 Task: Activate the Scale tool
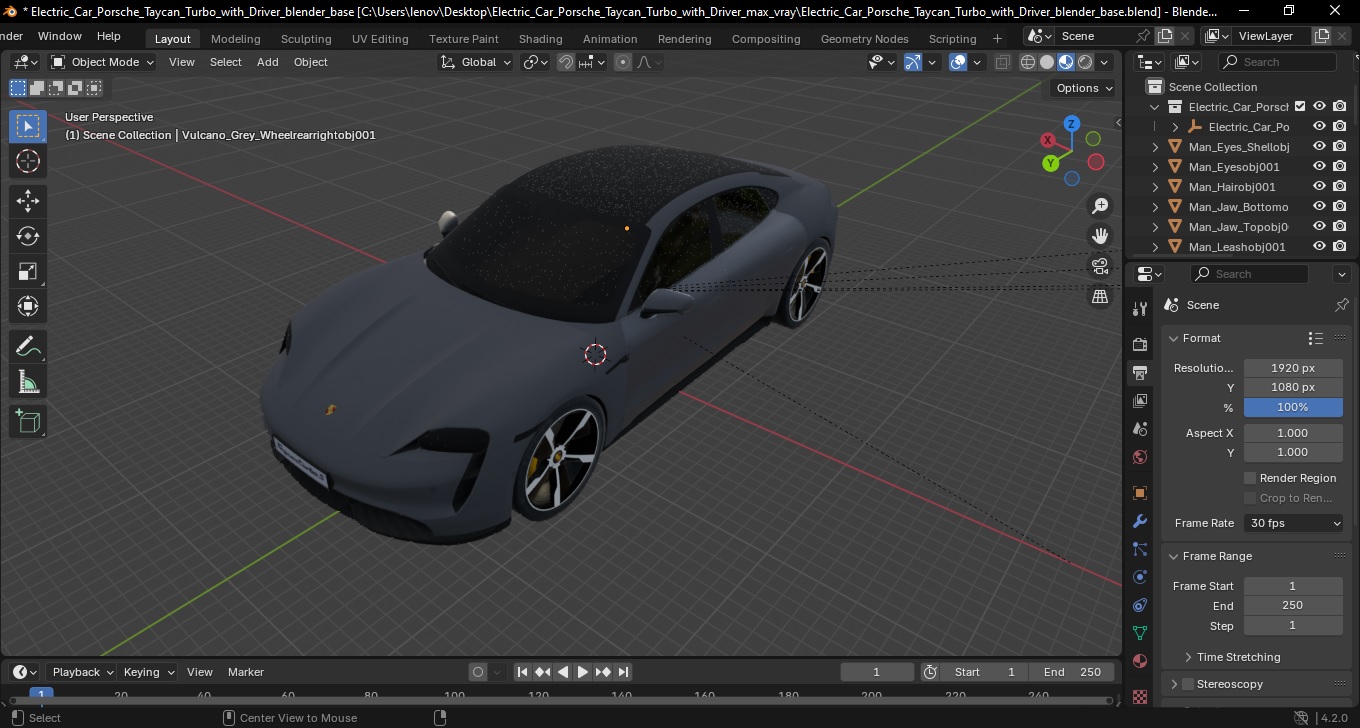28,271
